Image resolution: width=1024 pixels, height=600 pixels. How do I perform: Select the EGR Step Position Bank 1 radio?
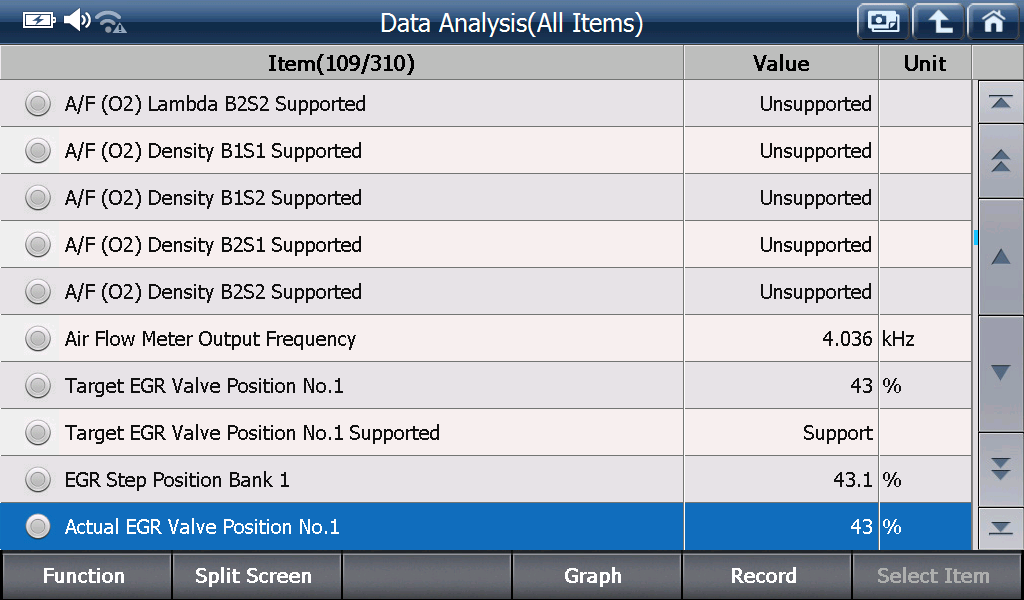(x=38, y=479)
